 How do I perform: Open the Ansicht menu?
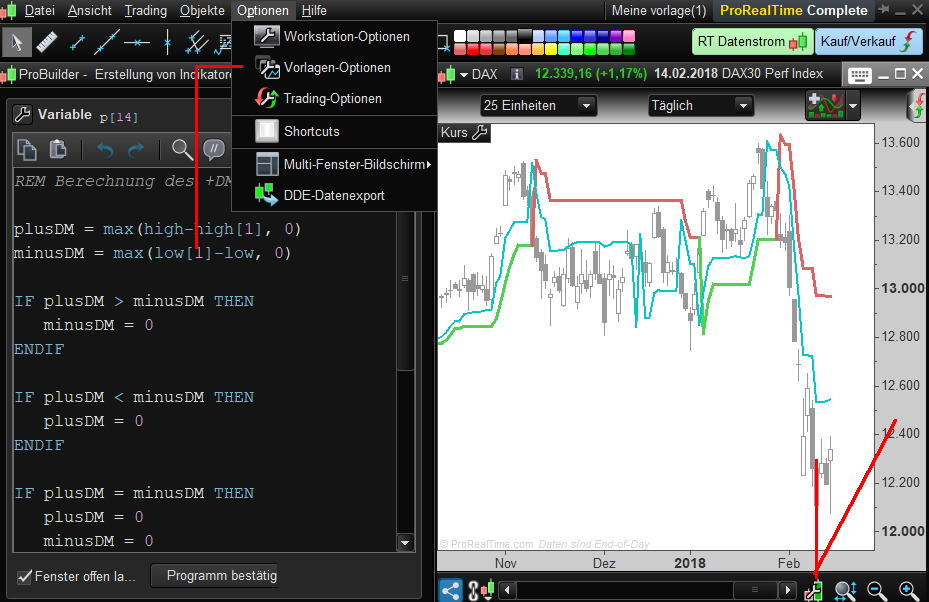click(89, 10)
